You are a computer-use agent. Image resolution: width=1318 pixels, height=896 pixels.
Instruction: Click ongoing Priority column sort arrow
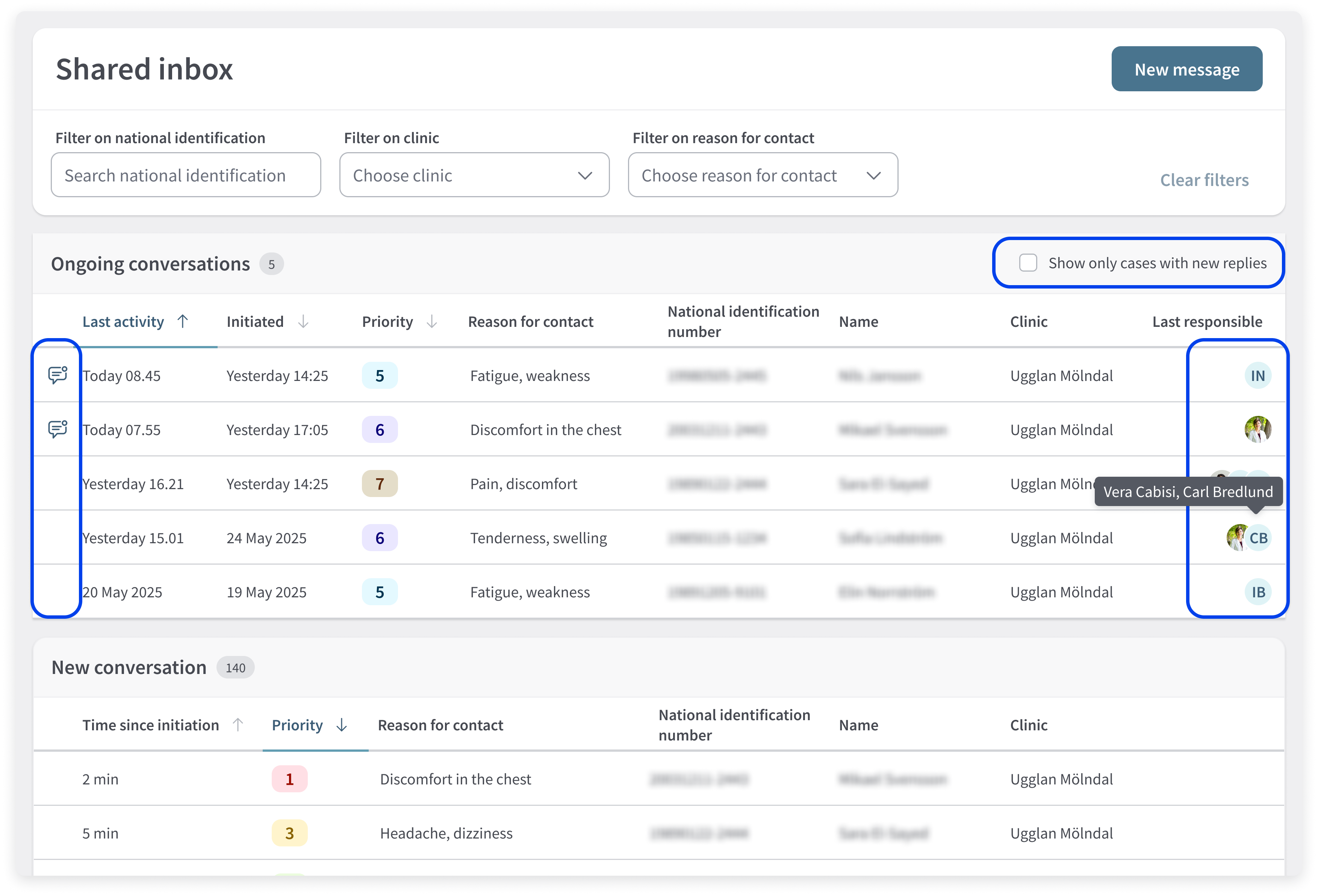pyautogui.click(x=431, y=322)
